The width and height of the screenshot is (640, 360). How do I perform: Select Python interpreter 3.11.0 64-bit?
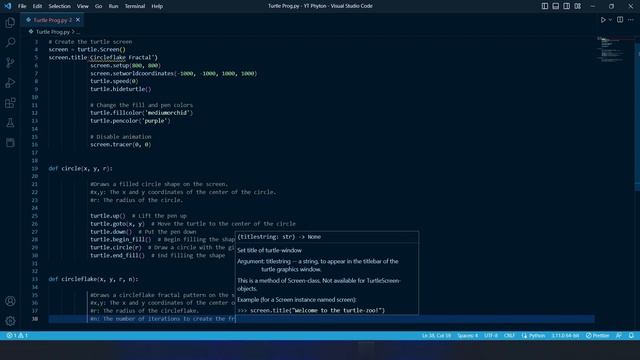tap(565, 336)
